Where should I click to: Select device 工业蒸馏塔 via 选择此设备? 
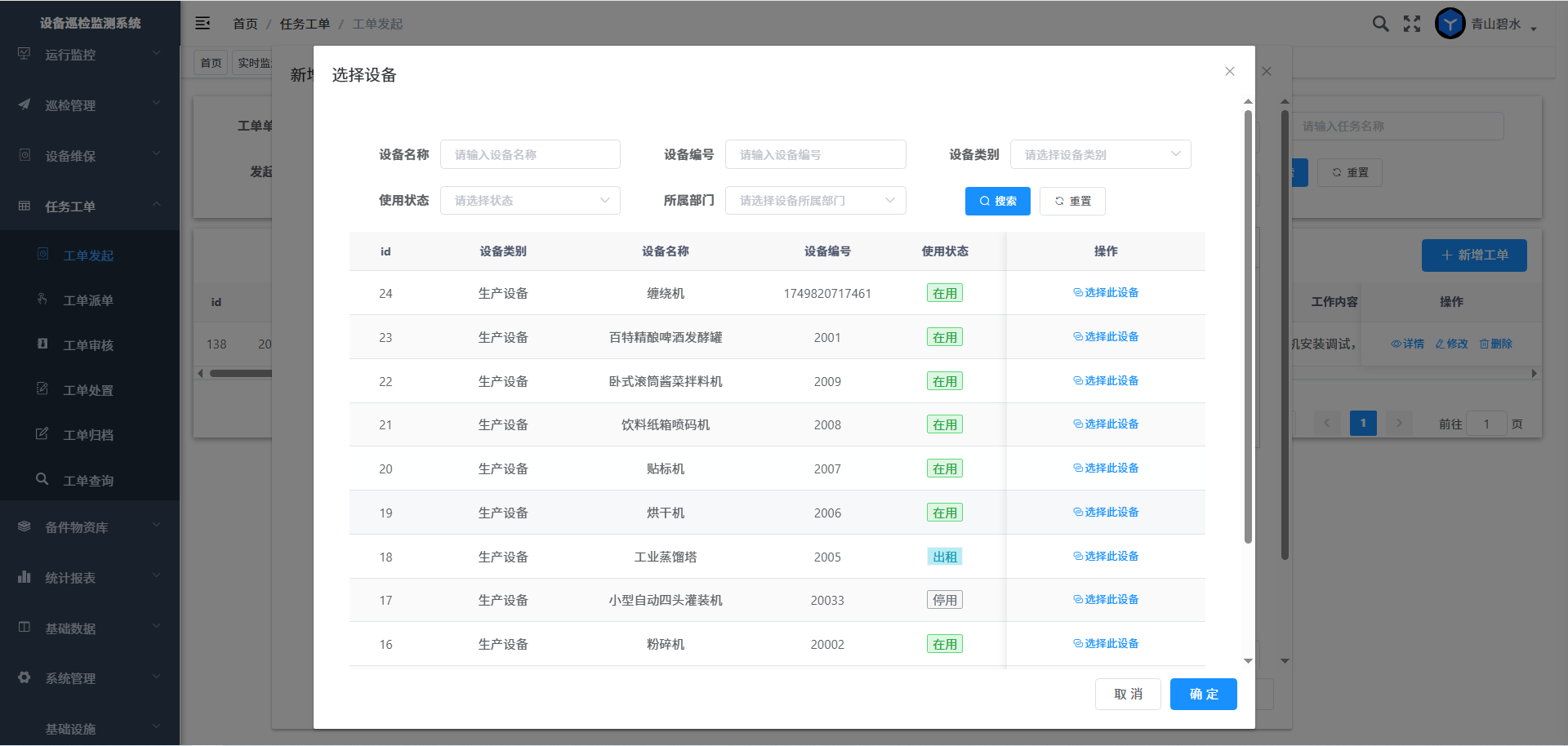point(1106,557)
